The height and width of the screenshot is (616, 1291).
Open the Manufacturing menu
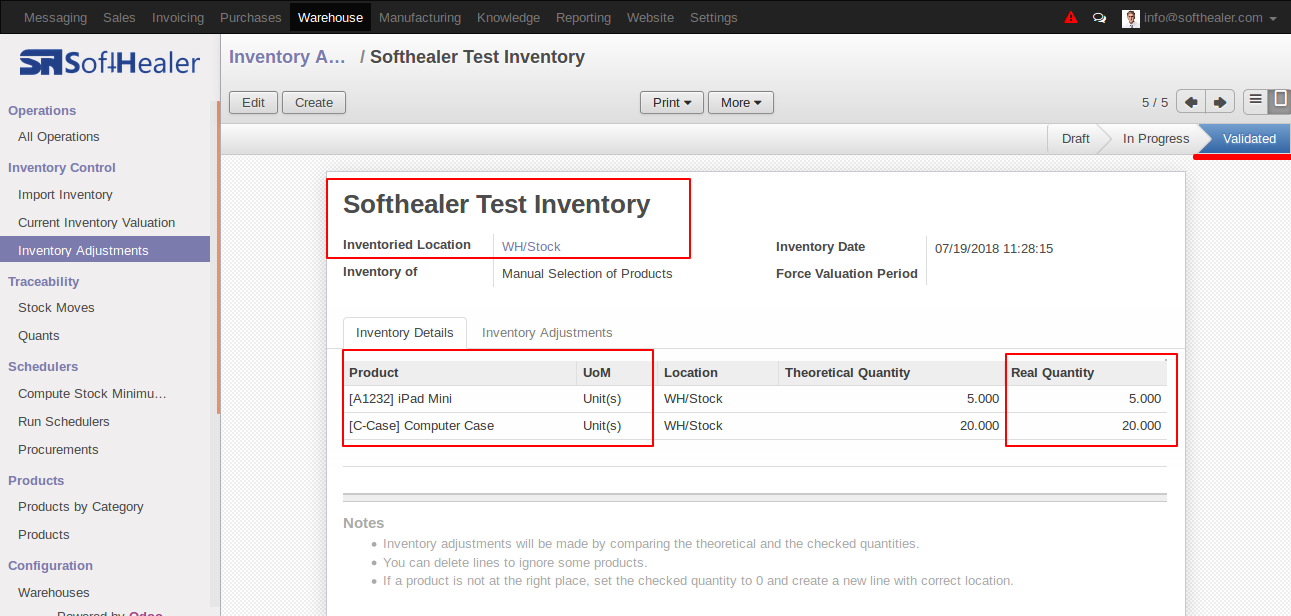pos(420,17)
